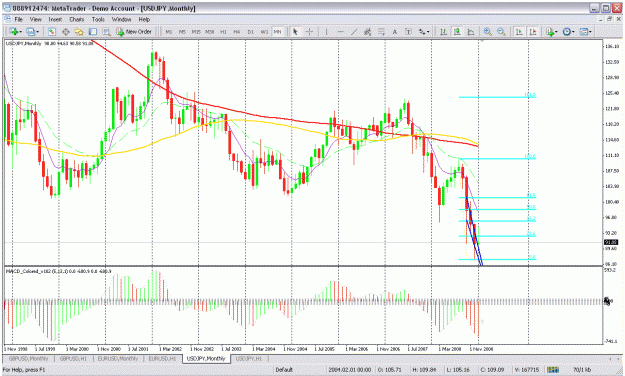The height and width of the screenshot is (376, 625).
Task: Pick the Fibonacci retracement tool
Action: point(381,31)
